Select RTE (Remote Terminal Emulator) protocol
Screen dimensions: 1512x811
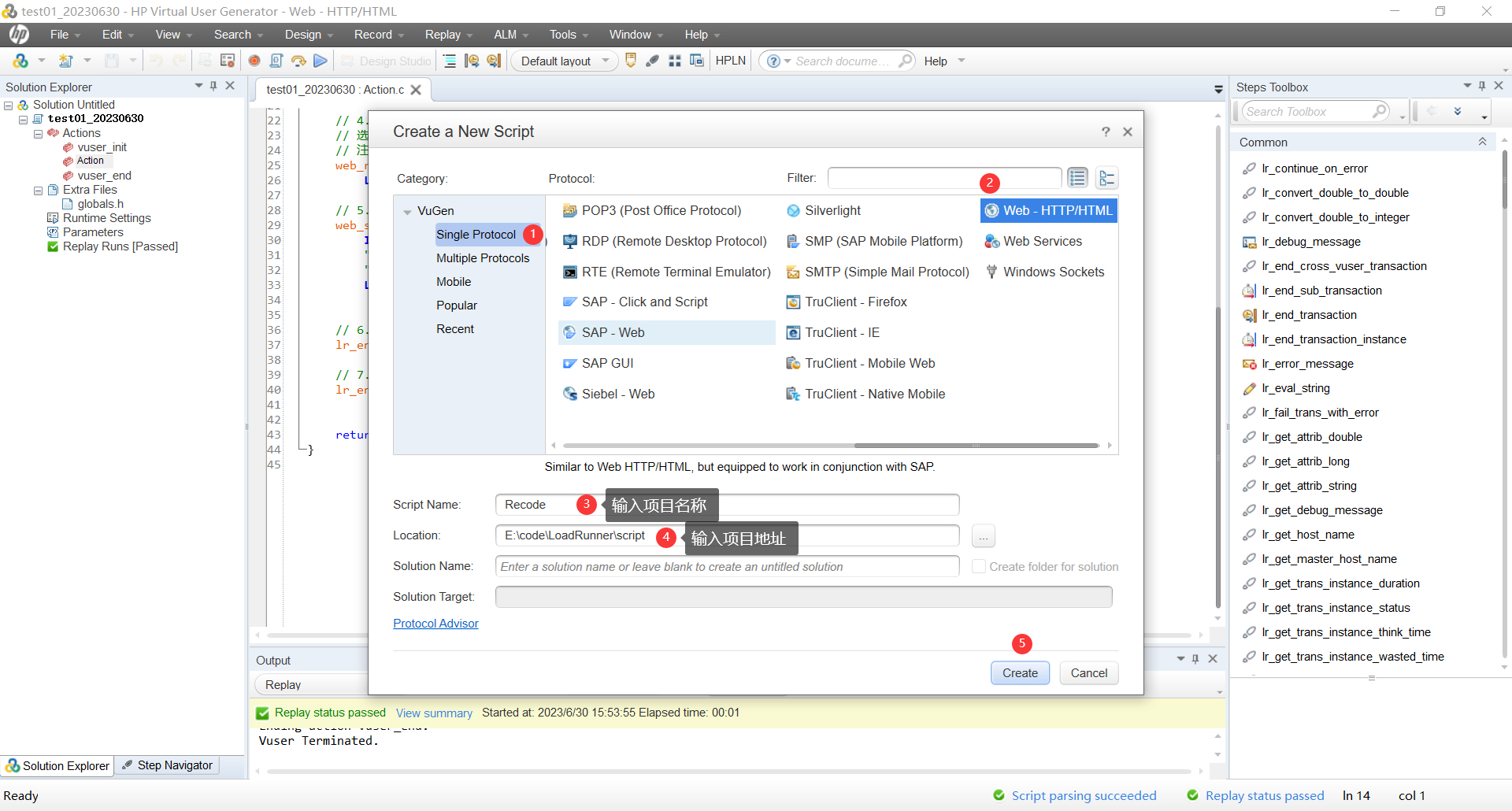(667, 272)
